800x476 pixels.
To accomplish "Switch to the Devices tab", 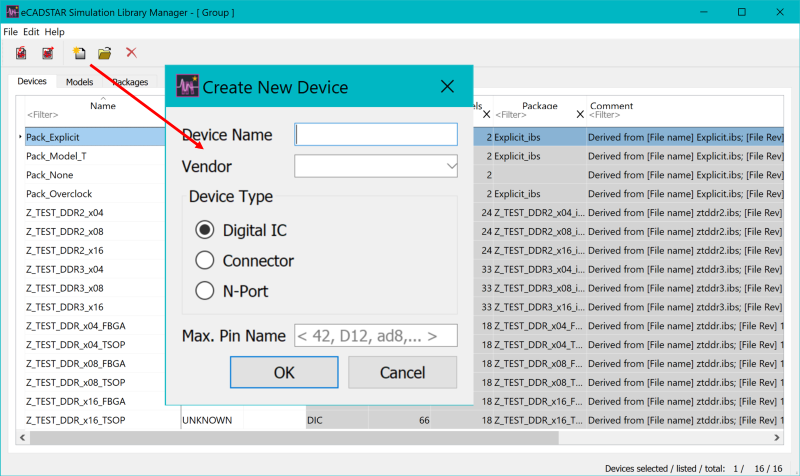I will point(32,82).
